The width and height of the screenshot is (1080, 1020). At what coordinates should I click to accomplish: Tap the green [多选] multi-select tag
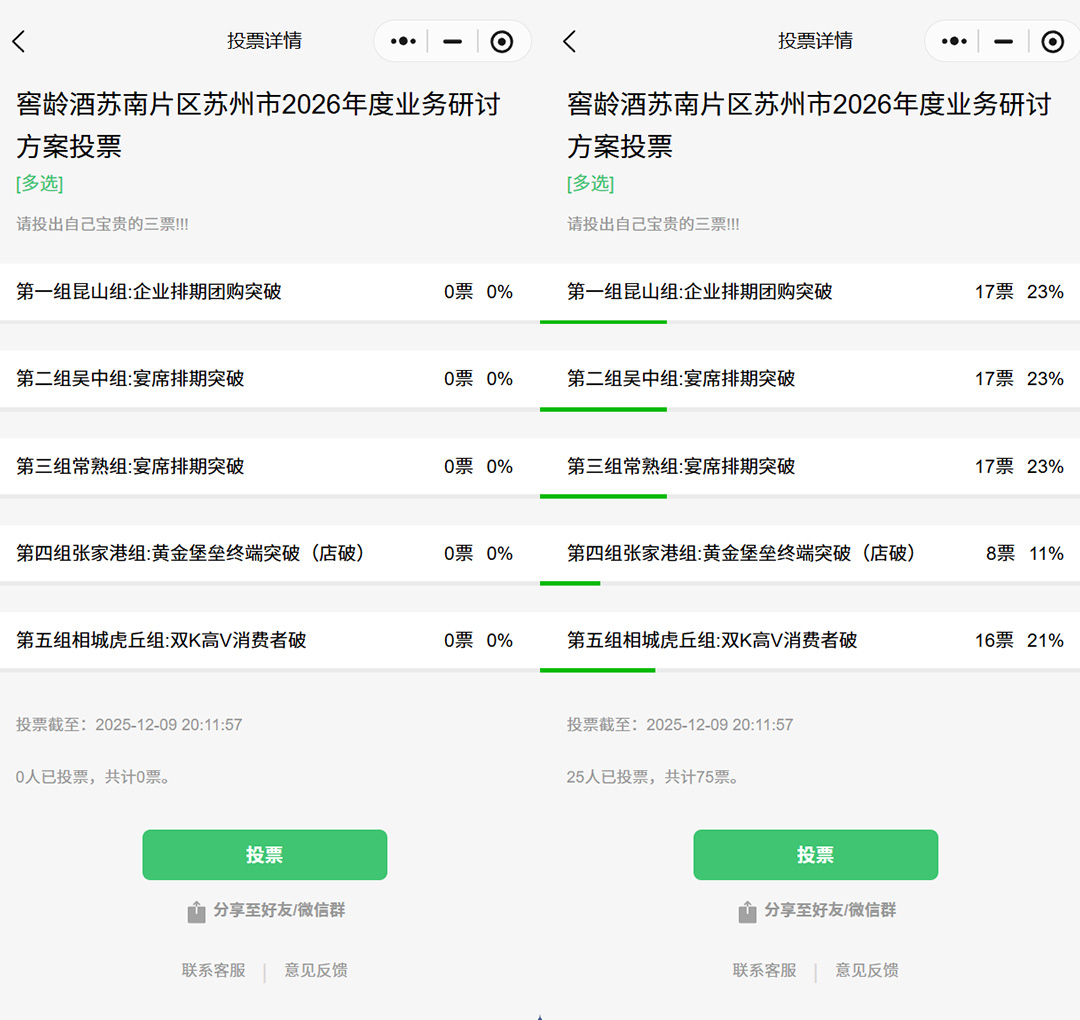[39, 184]
